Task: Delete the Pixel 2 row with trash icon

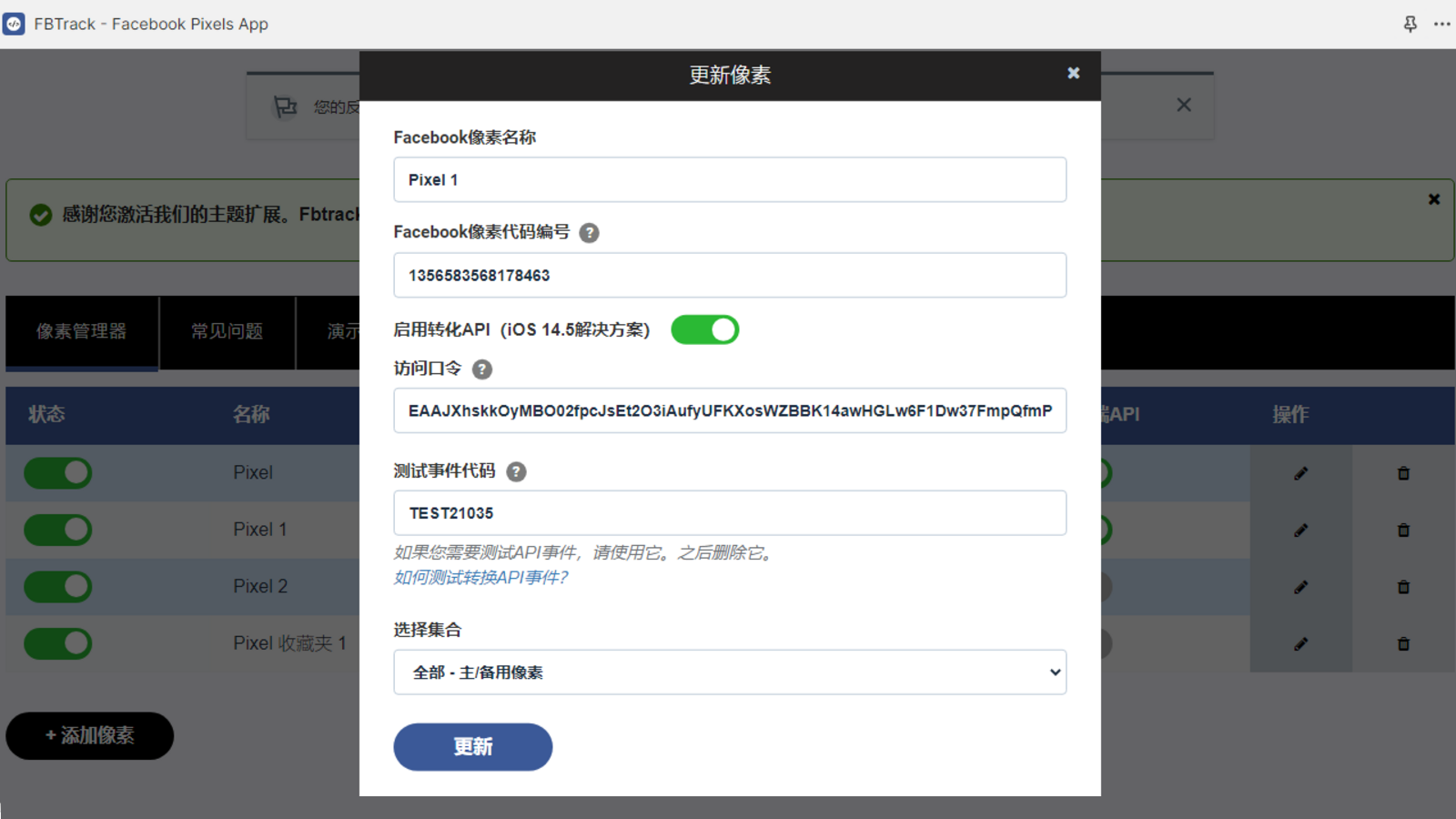Action: click(x=1403, y=587)
